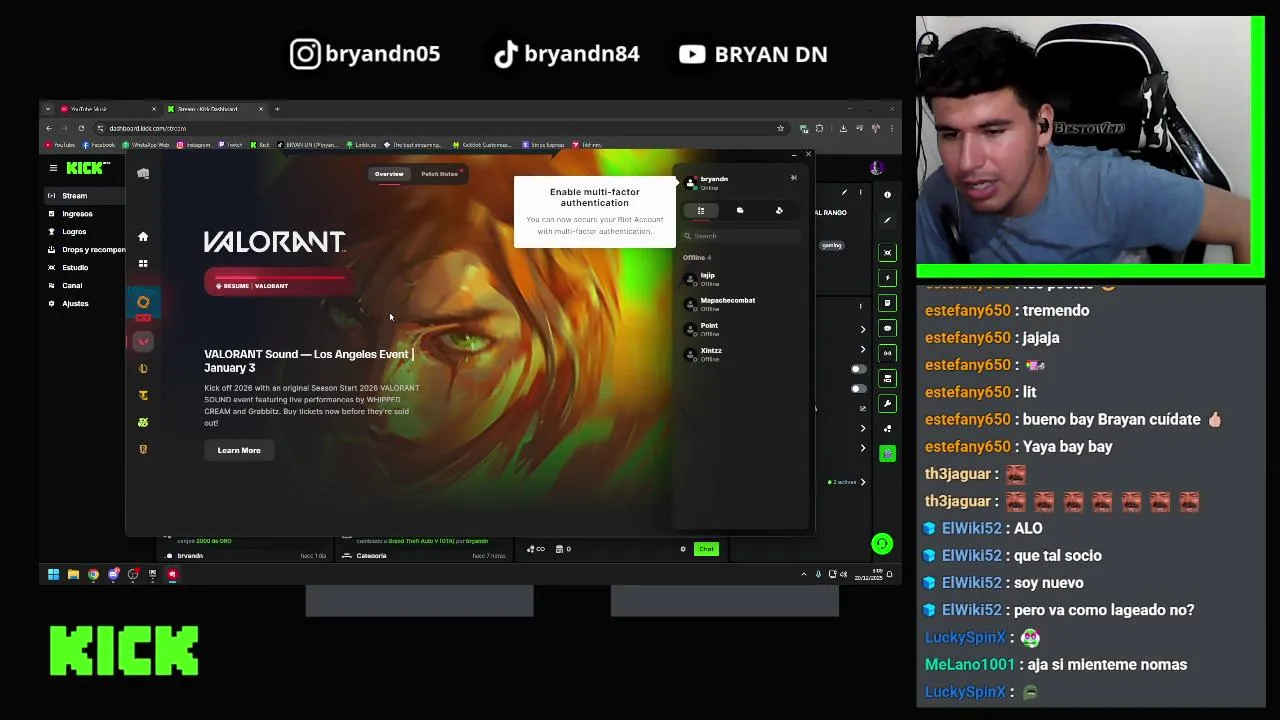1280x720 pixels.
Task: Select the Stream - Kick Dashboard browser tab
Action: coord(217,109)
